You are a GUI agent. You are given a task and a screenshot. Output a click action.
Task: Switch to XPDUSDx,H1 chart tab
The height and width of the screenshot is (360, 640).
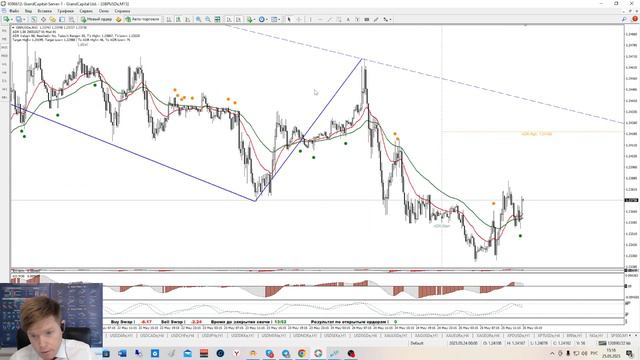[518, 336]
